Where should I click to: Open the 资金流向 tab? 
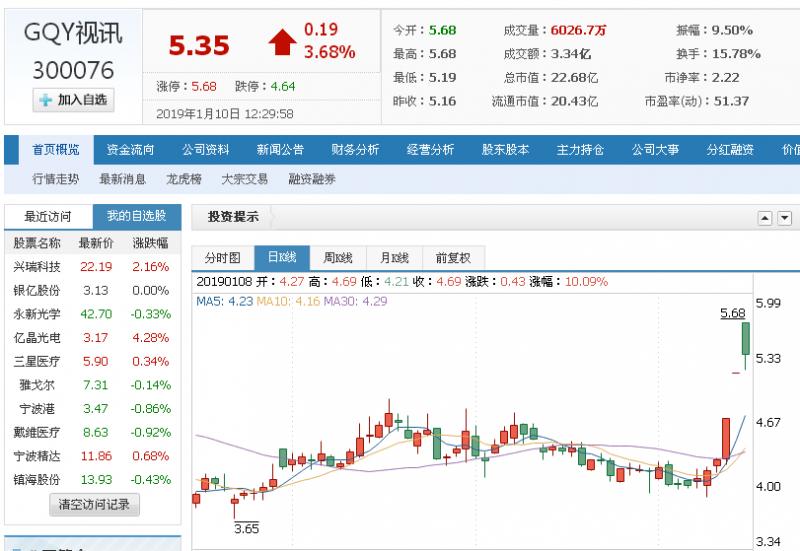point(131,150)
